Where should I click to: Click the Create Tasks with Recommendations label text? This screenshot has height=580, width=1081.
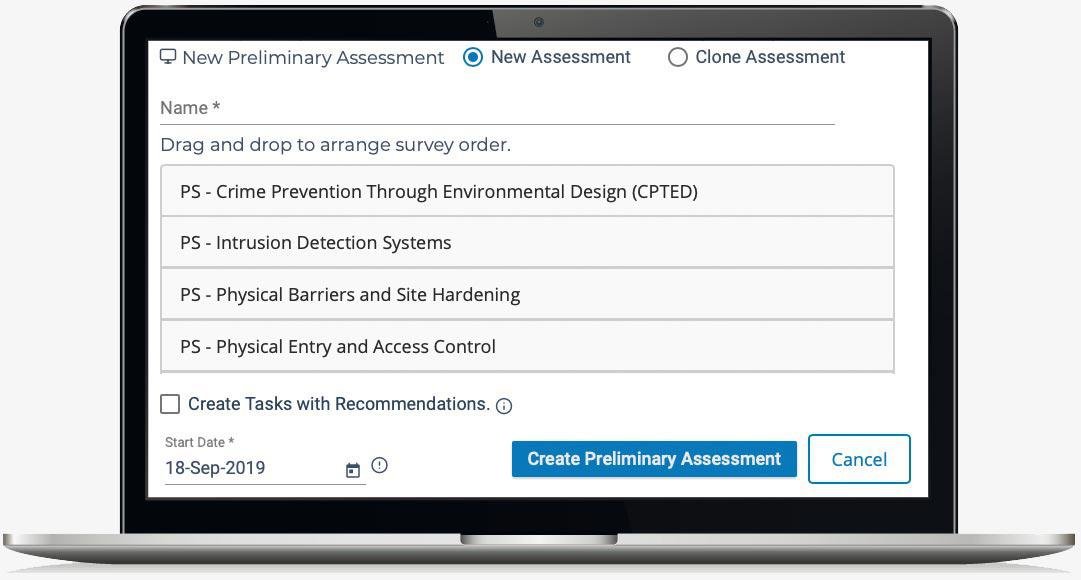(339, 404)
